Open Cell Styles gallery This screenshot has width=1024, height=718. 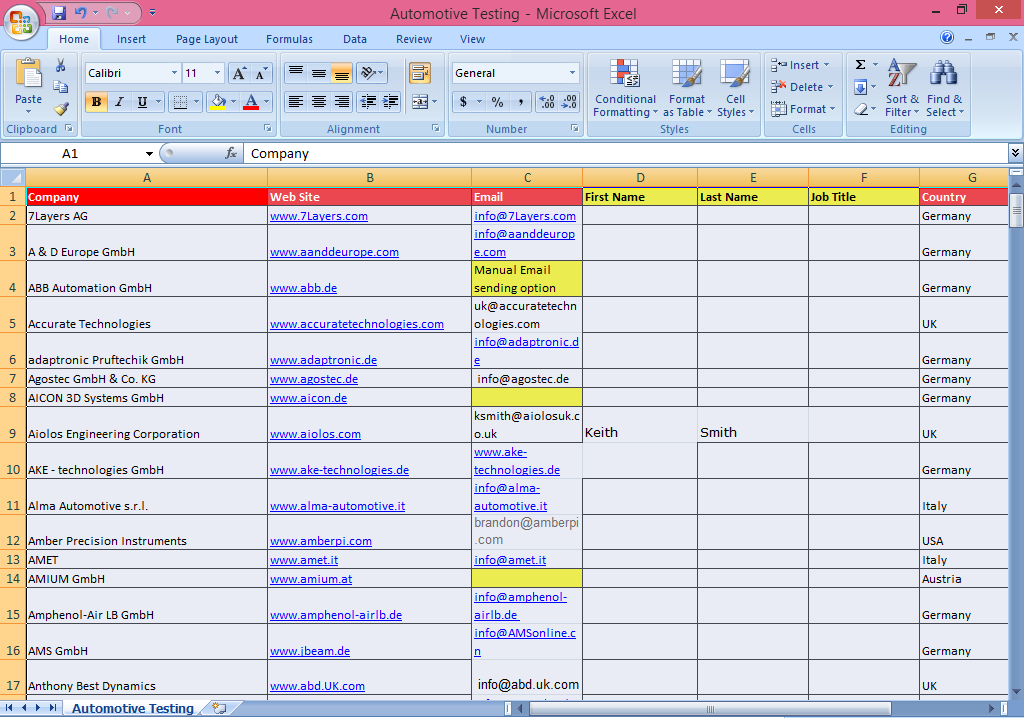(735, 88)
